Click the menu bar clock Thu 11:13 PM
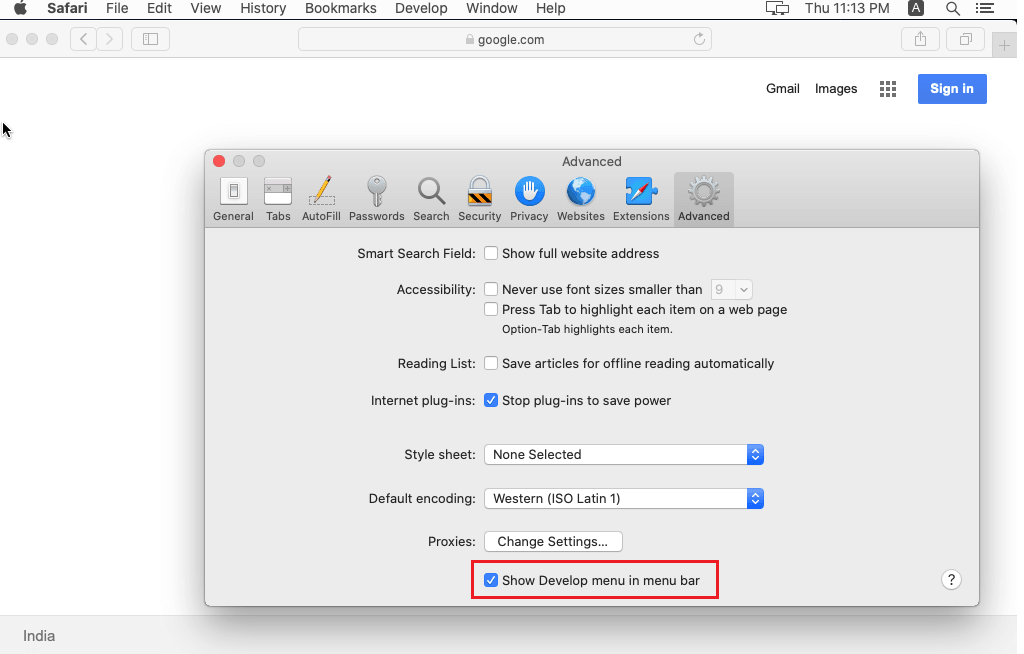The height and width of the screenshot is (654, 1024). click(847, 8)
